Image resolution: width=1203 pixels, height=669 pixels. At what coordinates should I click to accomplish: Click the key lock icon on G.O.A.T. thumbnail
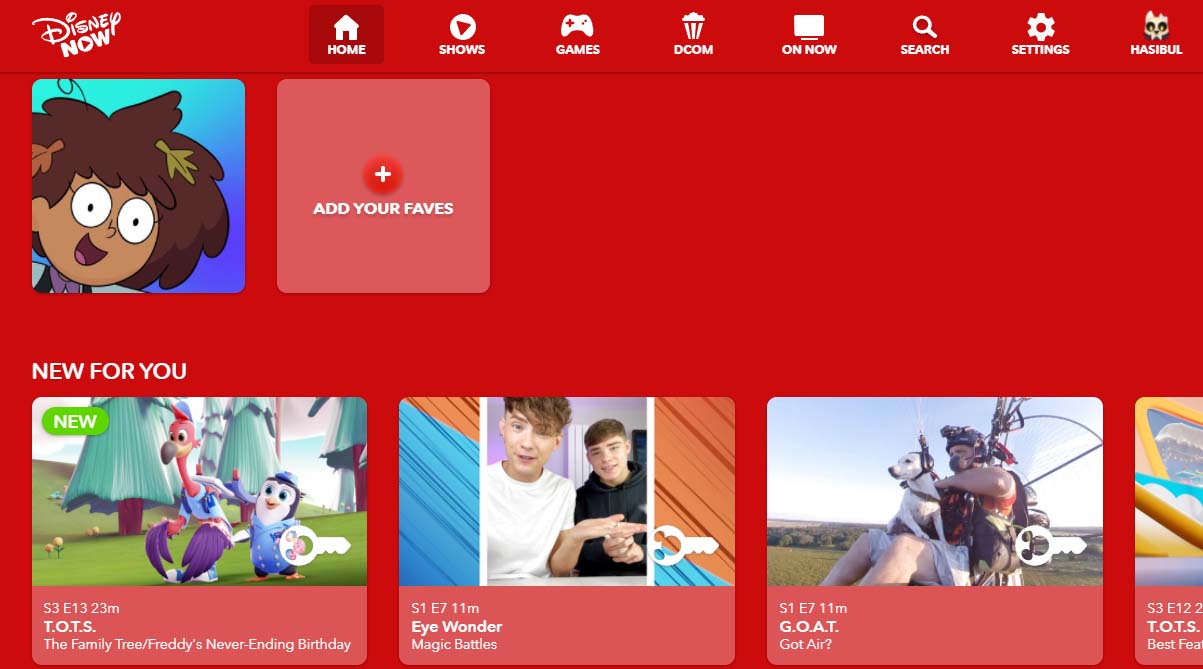1050,546
